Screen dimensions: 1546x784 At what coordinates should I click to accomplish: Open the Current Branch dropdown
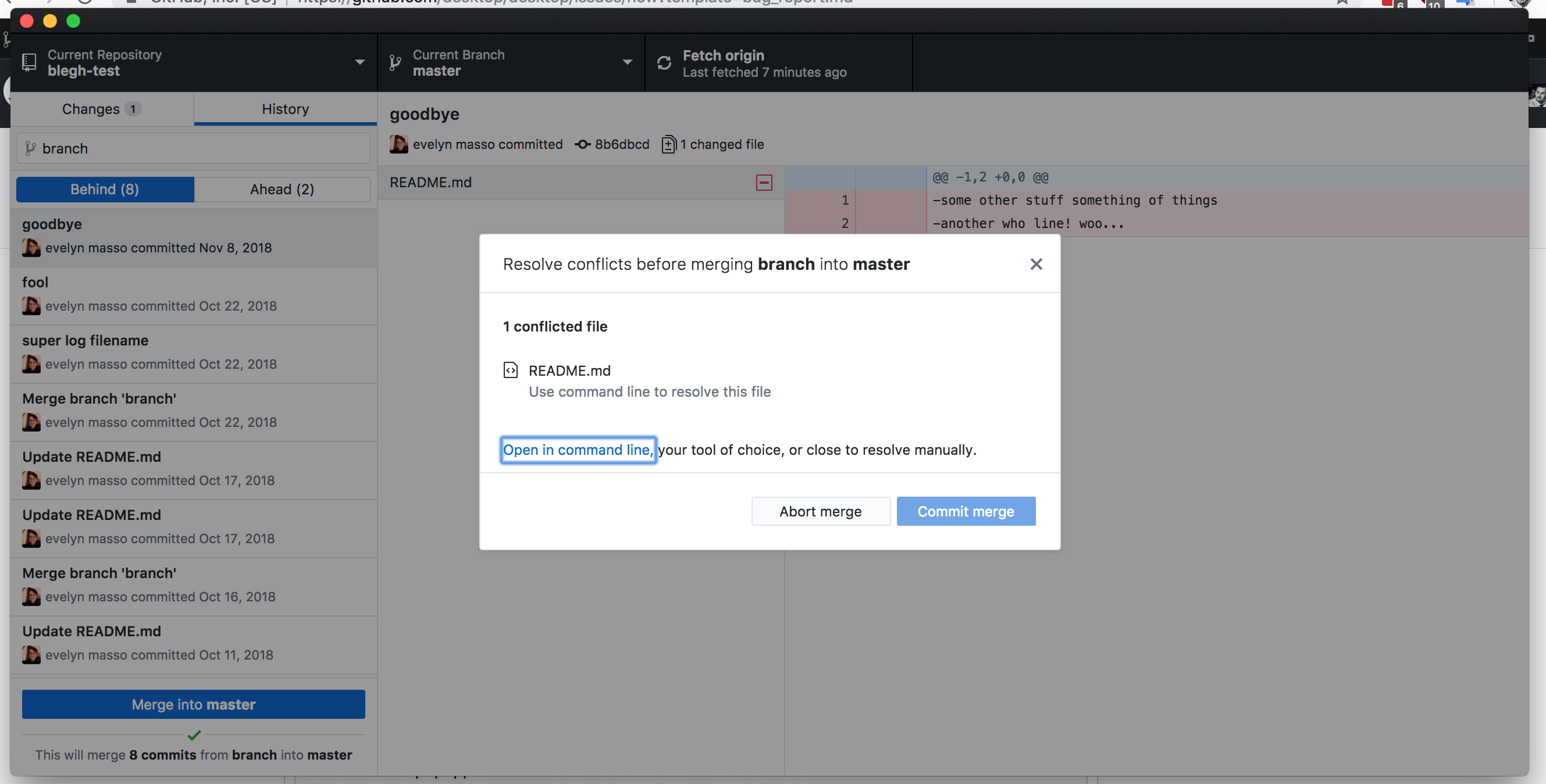(x=627, y=62)
